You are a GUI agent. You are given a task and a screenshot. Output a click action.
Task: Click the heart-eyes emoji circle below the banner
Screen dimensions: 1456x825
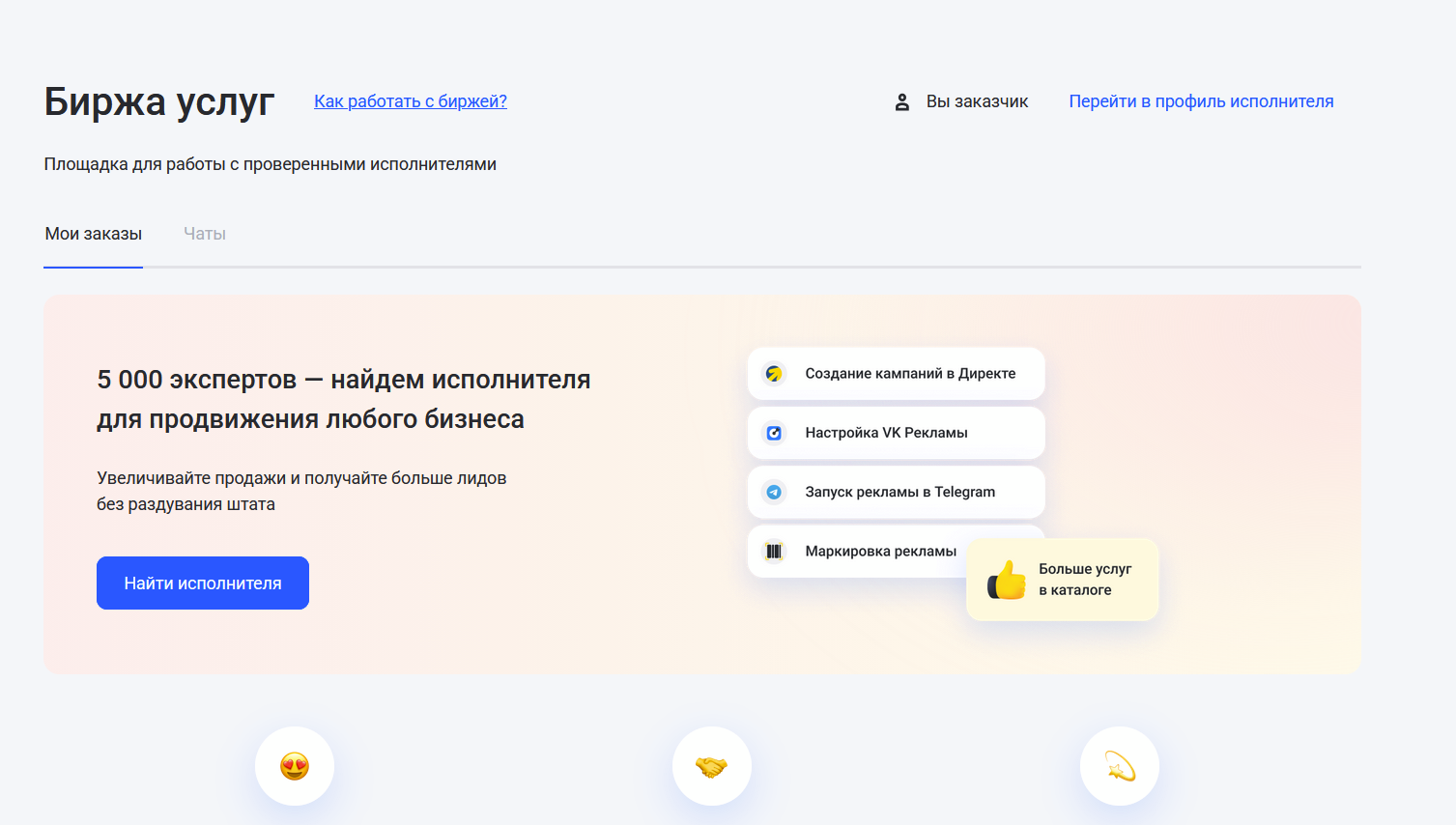click(x=294, y=765)
